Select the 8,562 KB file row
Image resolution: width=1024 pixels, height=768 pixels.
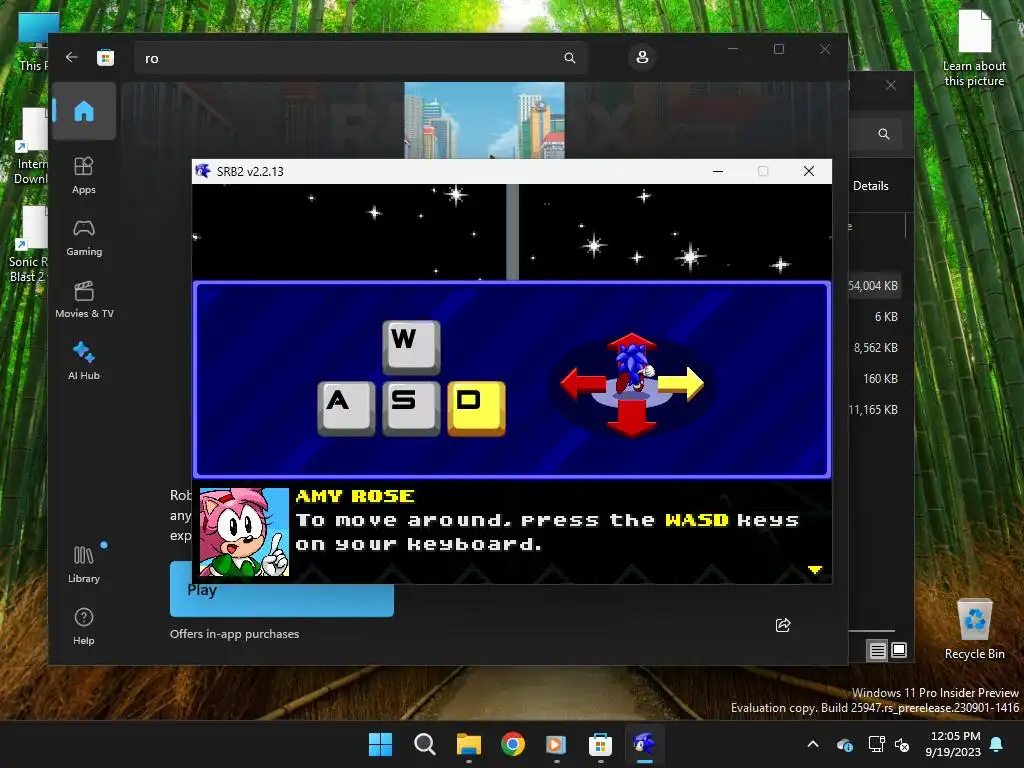[874, 347]
